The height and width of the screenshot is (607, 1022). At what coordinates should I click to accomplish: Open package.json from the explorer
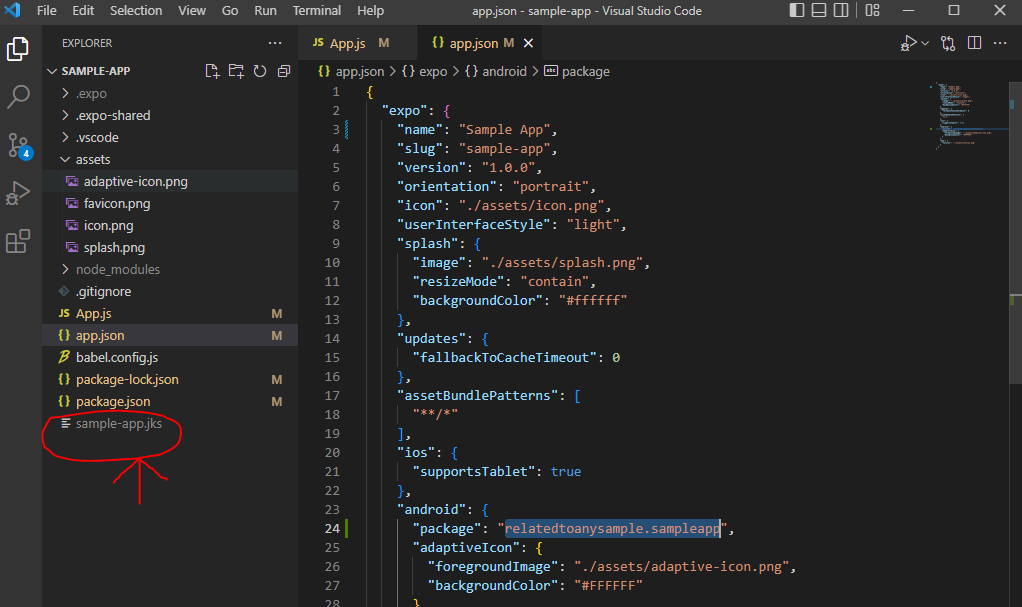coord(113,401)
